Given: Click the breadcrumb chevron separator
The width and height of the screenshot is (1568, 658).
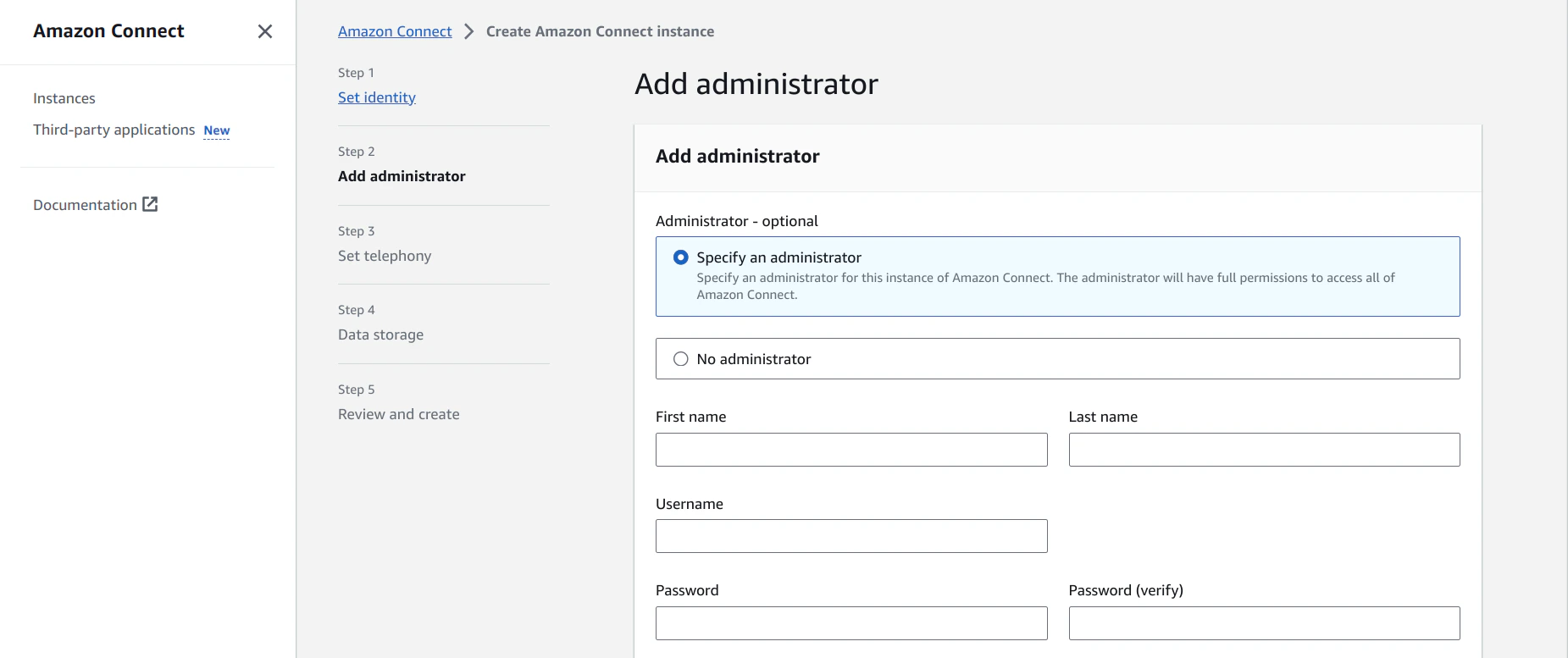Looking at the screenshot, I should click(468, 31).
